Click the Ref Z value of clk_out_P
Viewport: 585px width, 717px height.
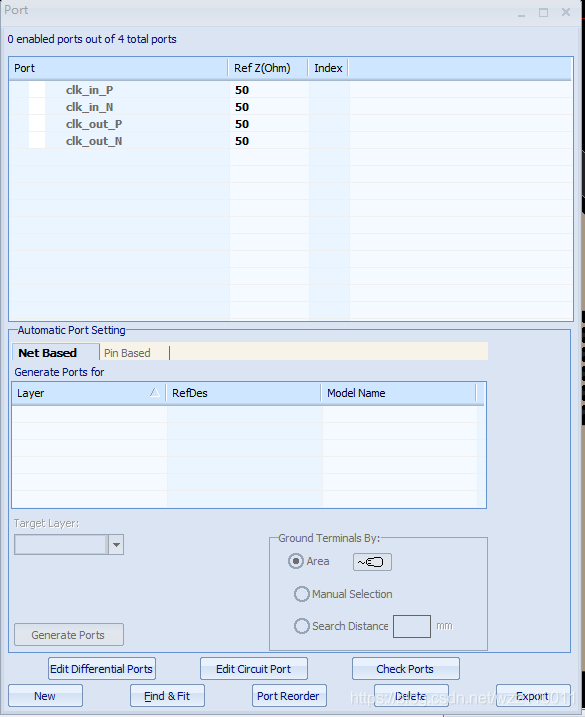242,124
